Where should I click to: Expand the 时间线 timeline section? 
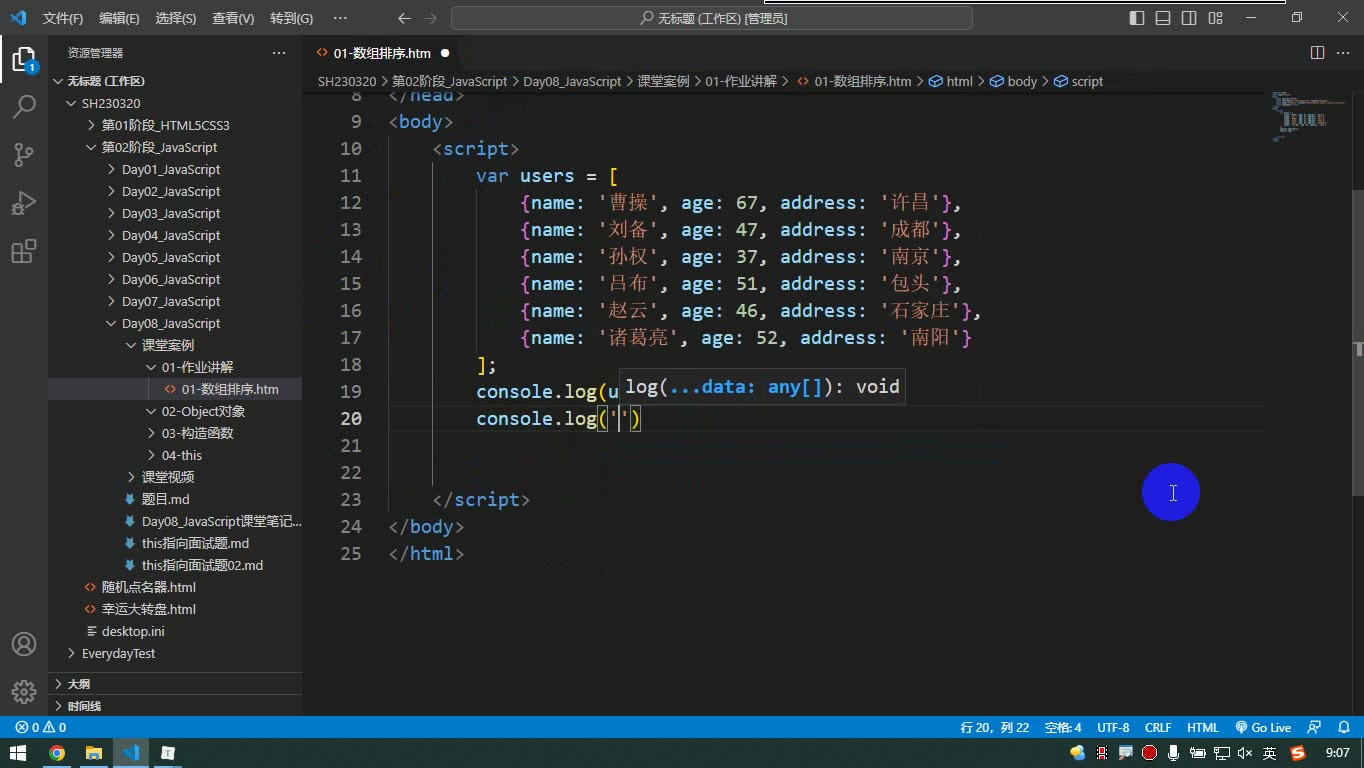pyautogui.click(x=175, y=706)
